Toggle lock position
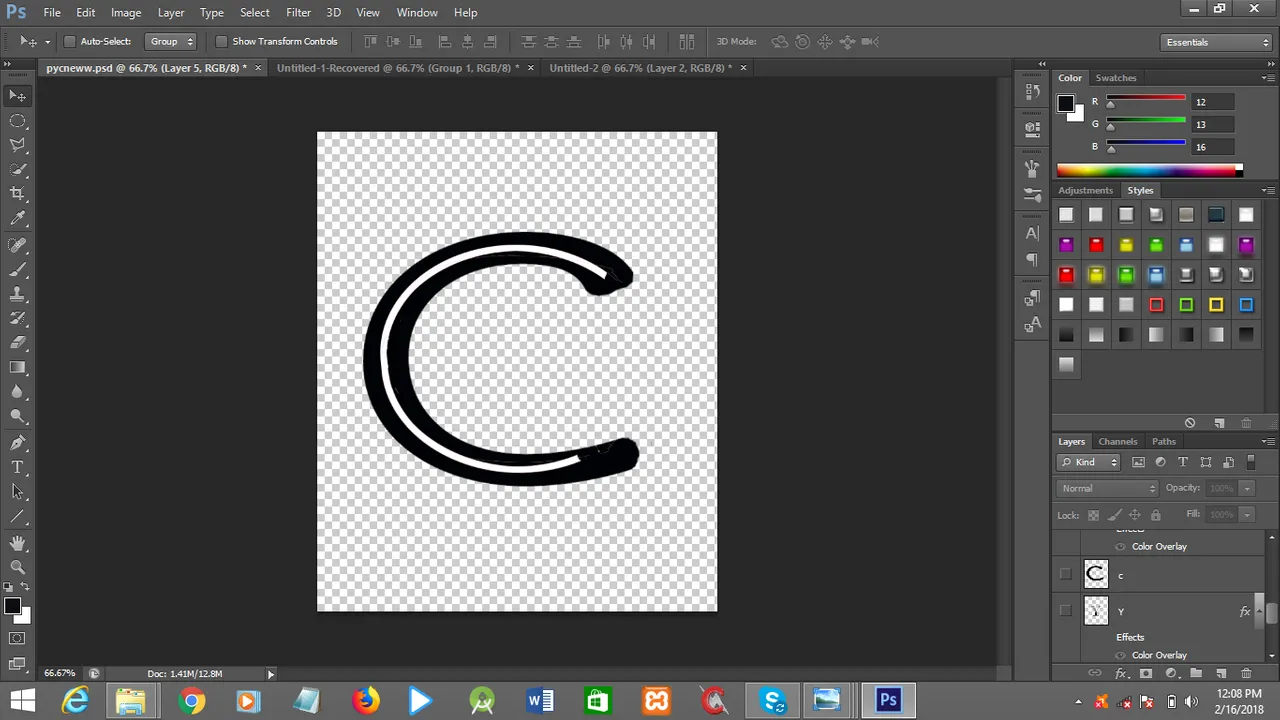 [x=1135, y=516]
